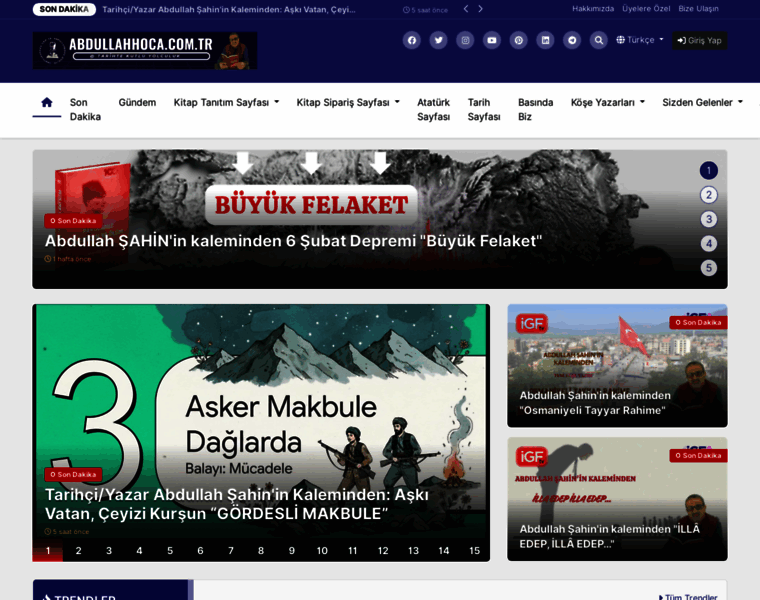Go to the home icon in navbar
The height and width of the screenshot is (600, 760).
coord(46,102)
